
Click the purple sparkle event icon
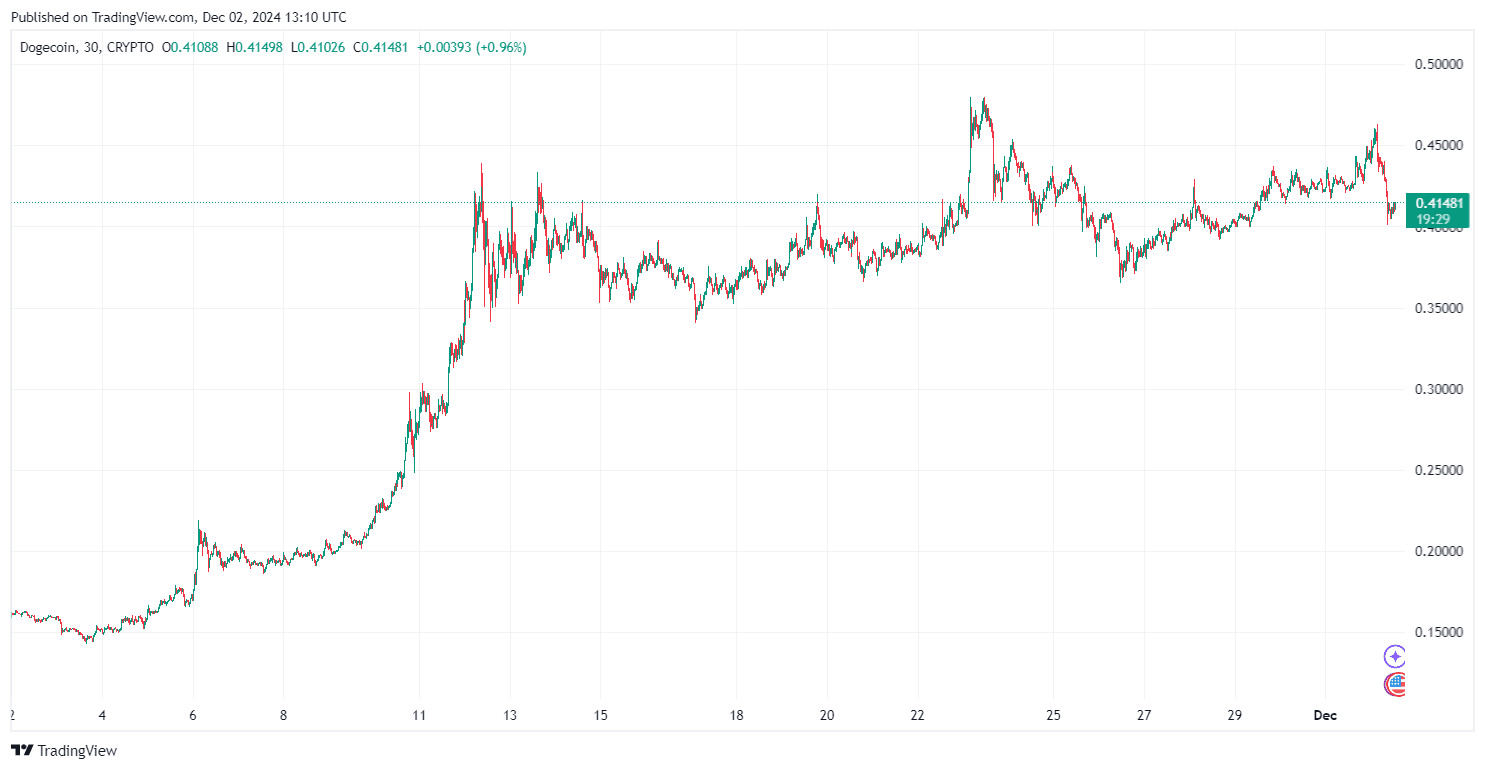click(1395, 657)
